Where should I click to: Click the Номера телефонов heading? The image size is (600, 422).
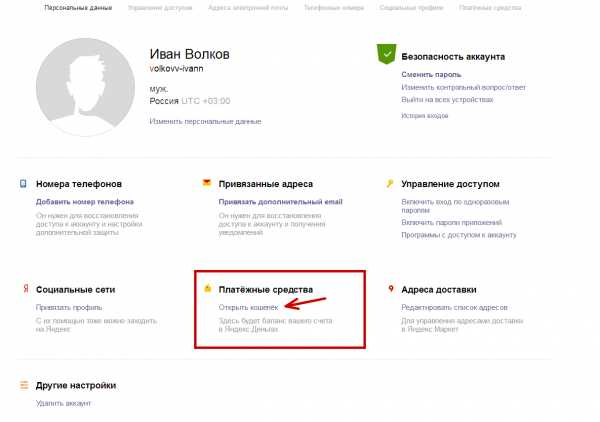79,184
